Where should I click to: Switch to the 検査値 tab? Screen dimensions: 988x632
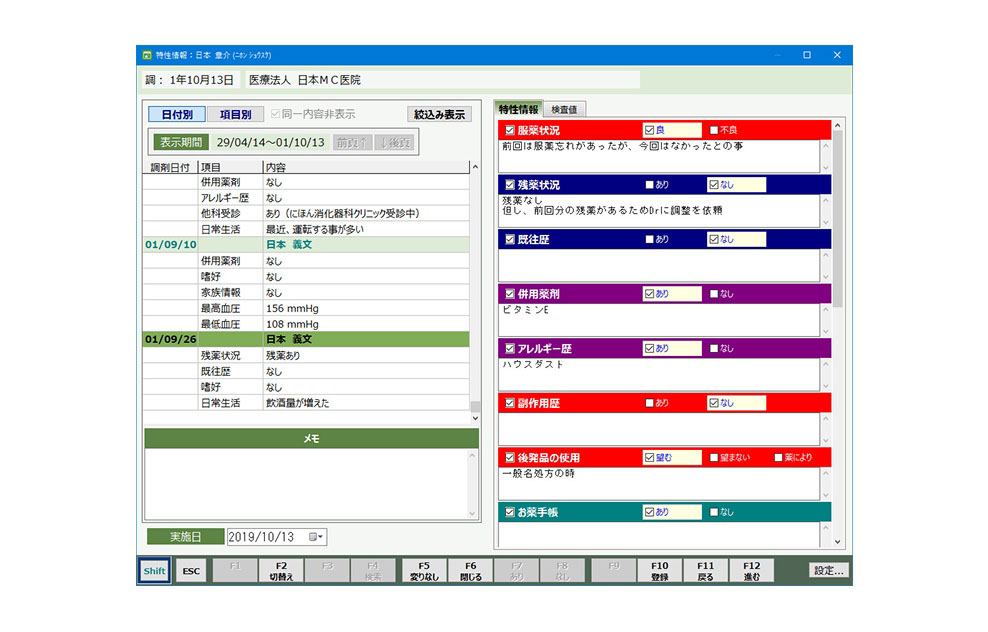(x=567, y=109)
